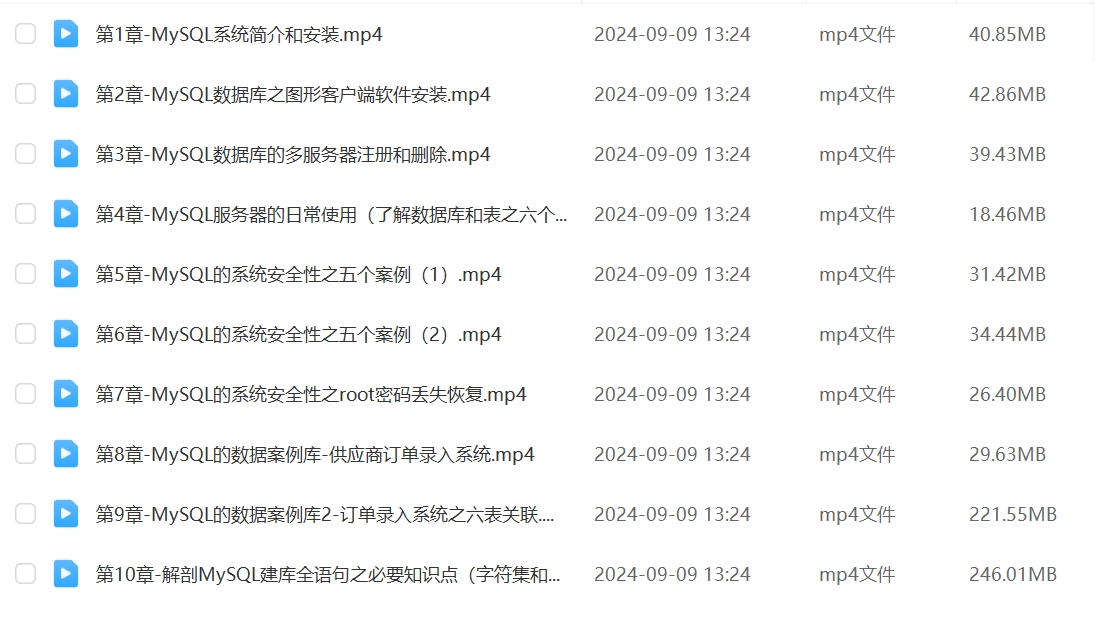Image resolution: width=1095 pixels, height=636 pixels.
Task: Click the video icon for 第3章 多服务器注册和删除
Action: [x=66, y=154]
